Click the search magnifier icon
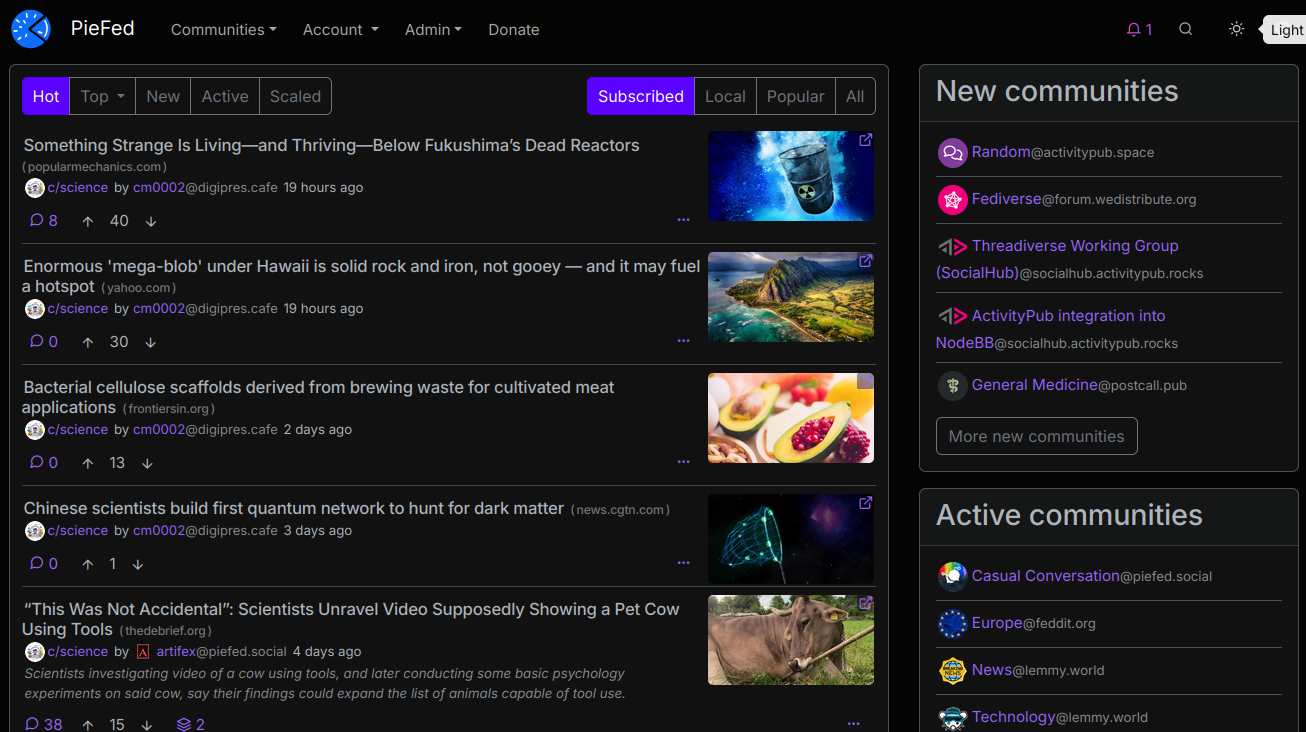Screen dimensions: 1306x732 click(x=1185, y=30)
